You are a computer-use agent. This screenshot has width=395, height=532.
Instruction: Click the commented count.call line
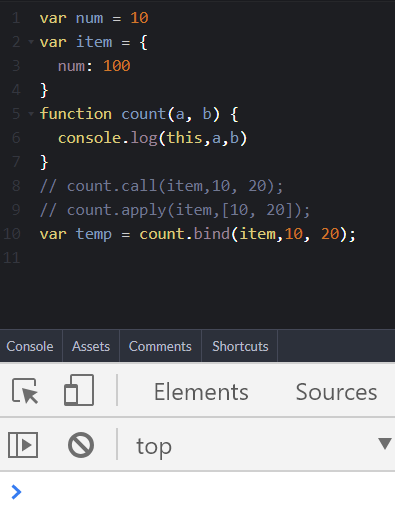(161, 186)
